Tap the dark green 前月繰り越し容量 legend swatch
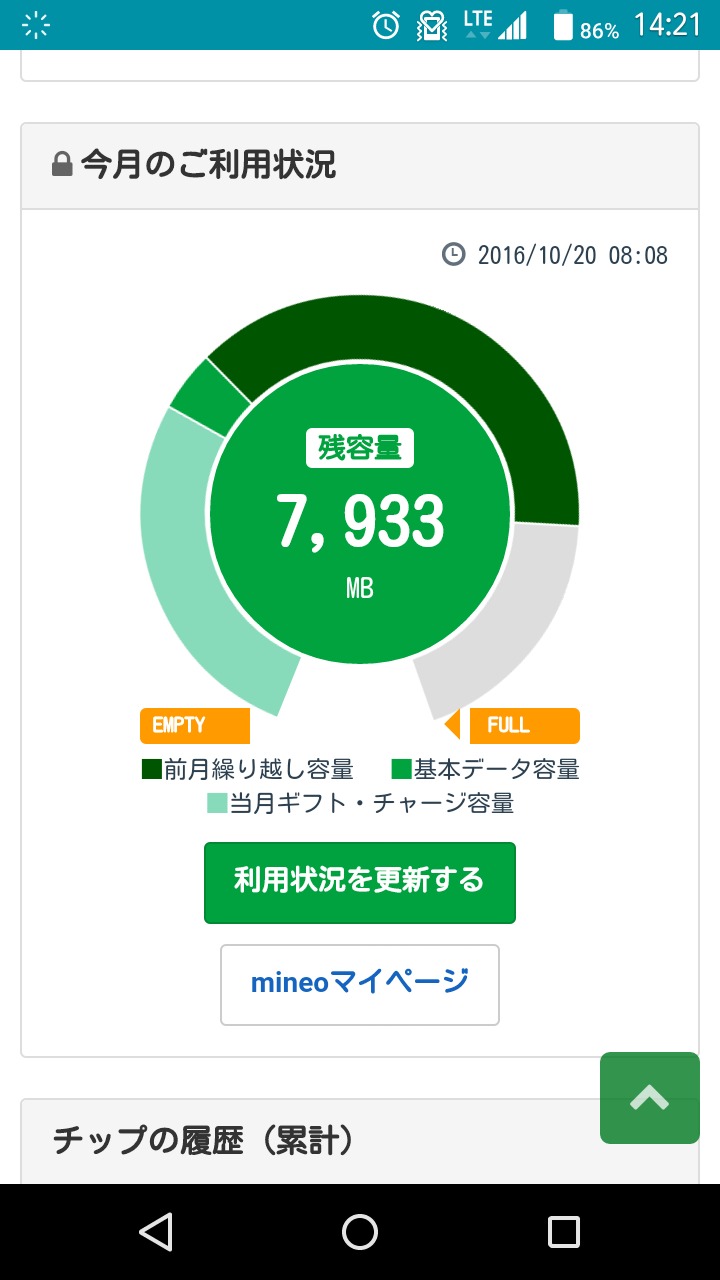This screenshot has width=720, height=1280. point(152,769)
